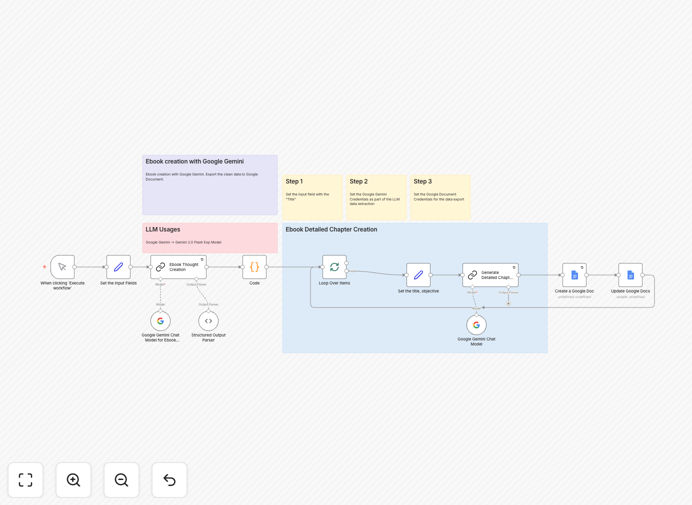Zoom in on the canvas

tap(73, 480)
